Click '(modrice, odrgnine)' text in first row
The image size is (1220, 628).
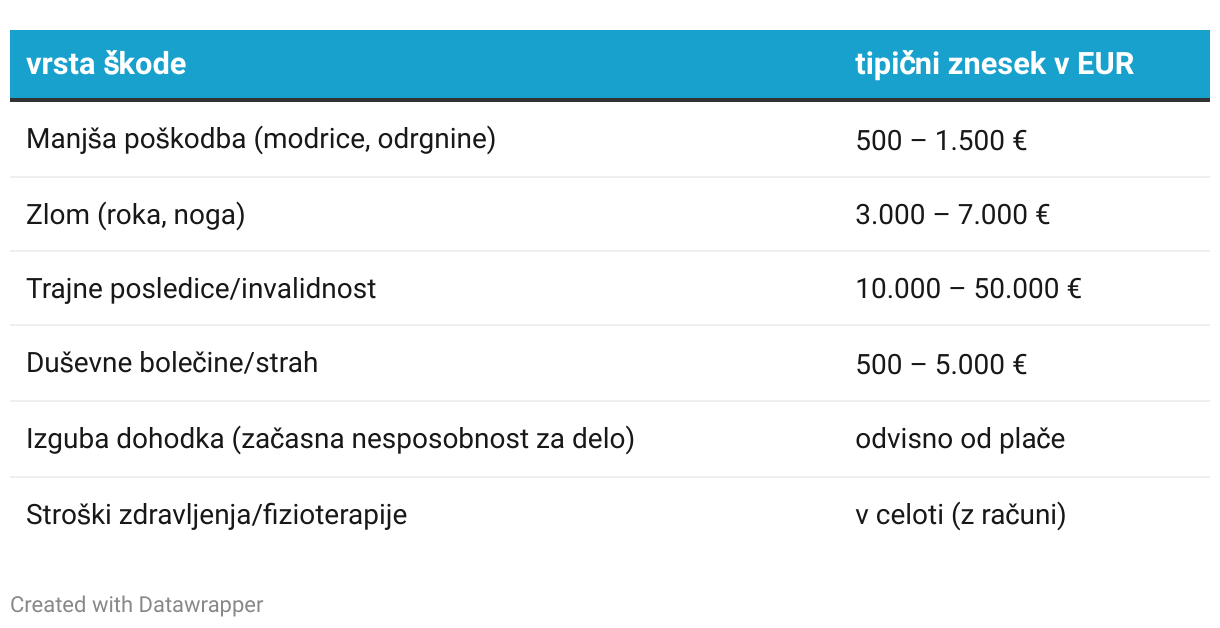[x=375, y=139]
